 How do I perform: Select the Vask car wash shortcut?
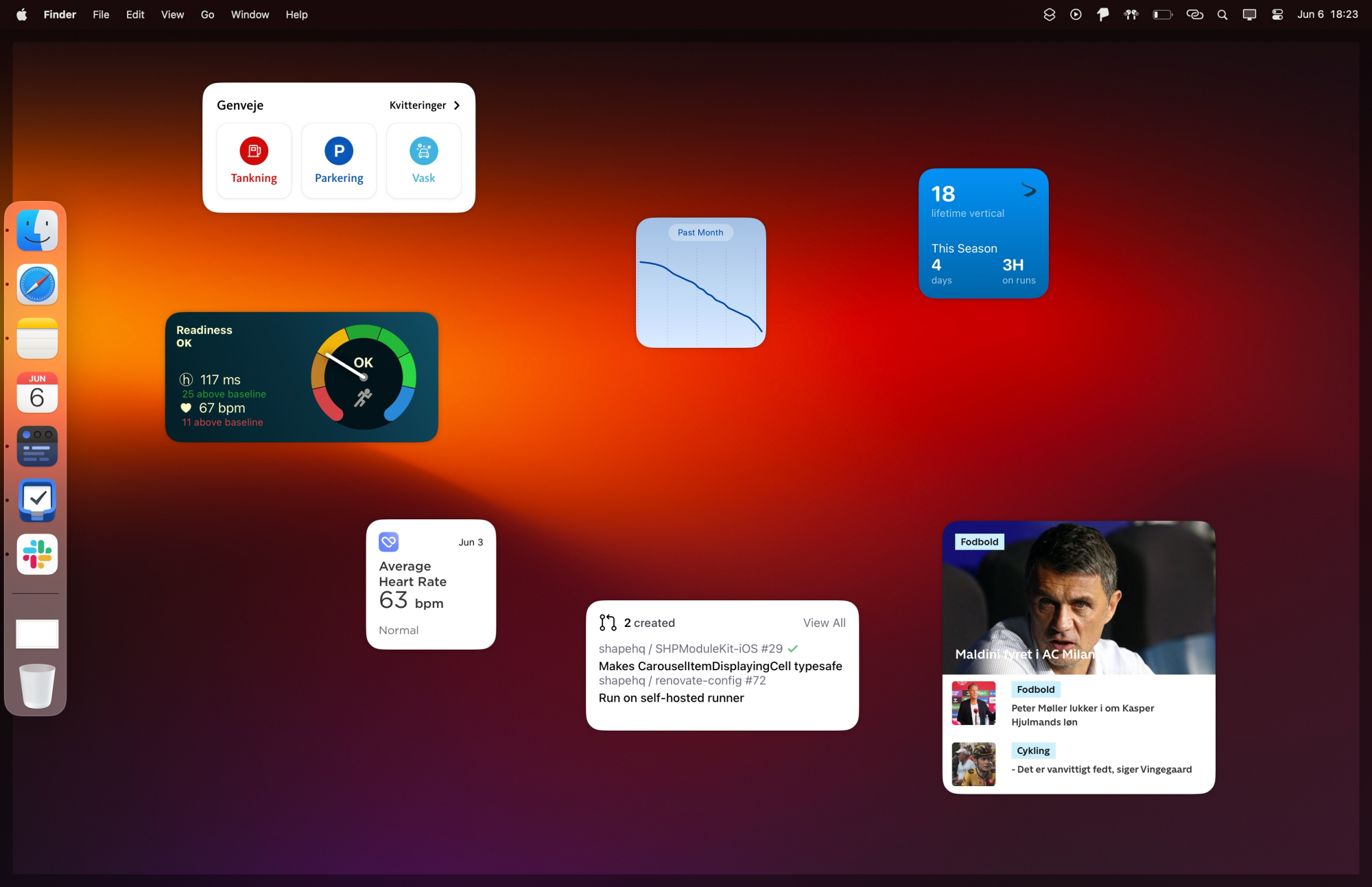tap(423, 151)
